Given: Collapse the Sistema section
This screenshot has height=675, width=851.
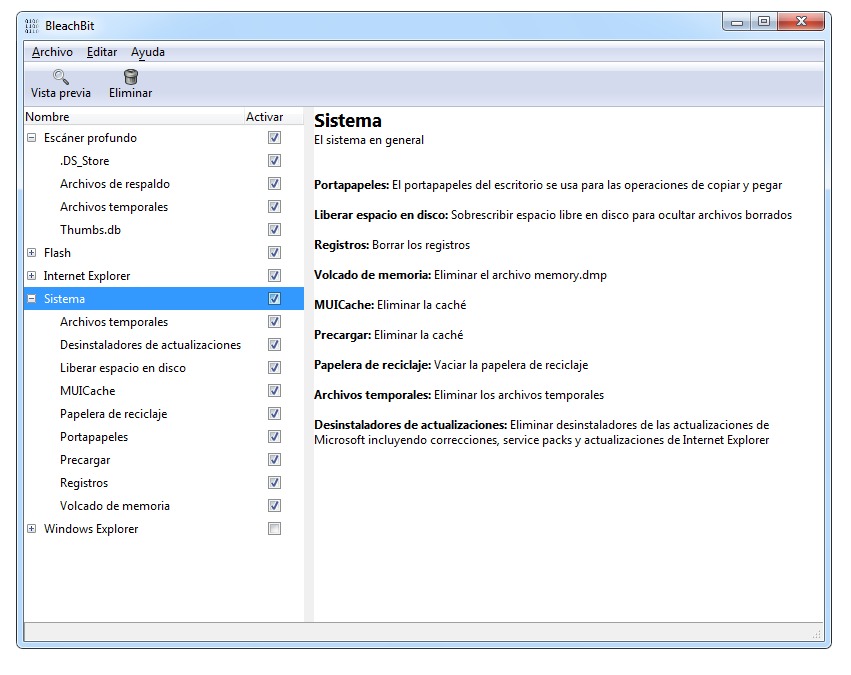Looking at the screenshot, I should (x=31, y=298).
